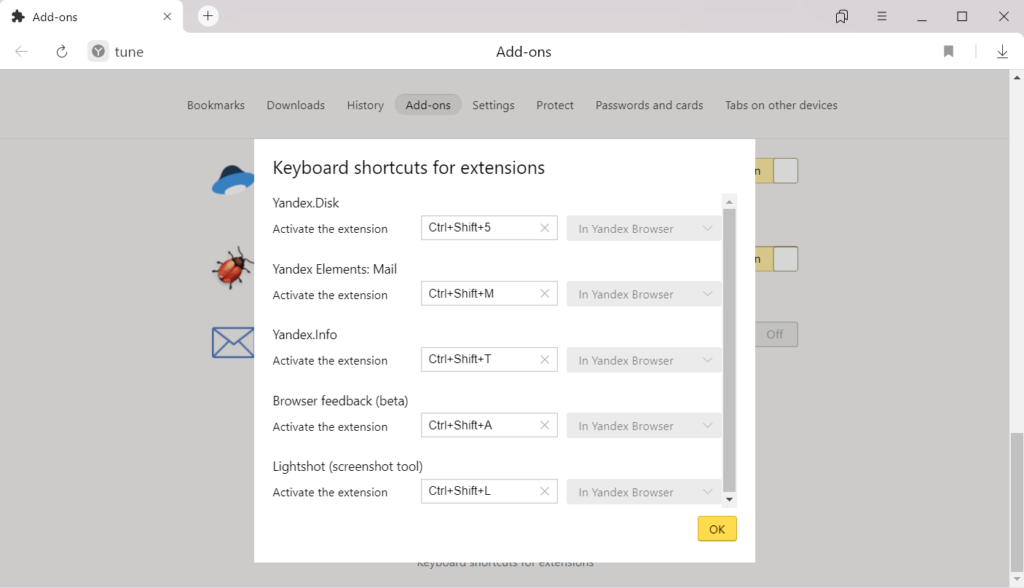Switch to the Settings tab
This screenshot has width=1024, height=588.
click(x=493, y=105)
